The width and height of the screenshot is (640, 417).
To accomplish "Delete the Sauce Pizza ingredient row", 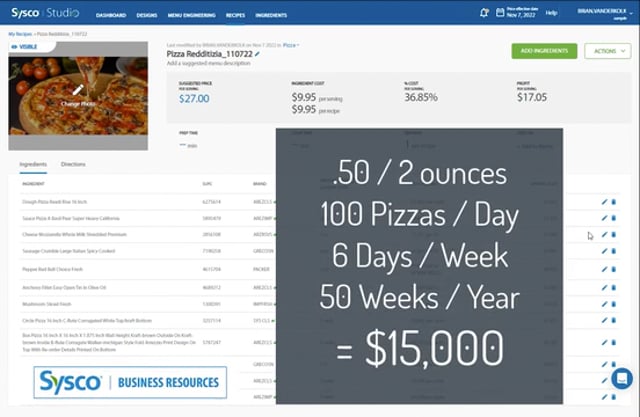I will (613, 218).
